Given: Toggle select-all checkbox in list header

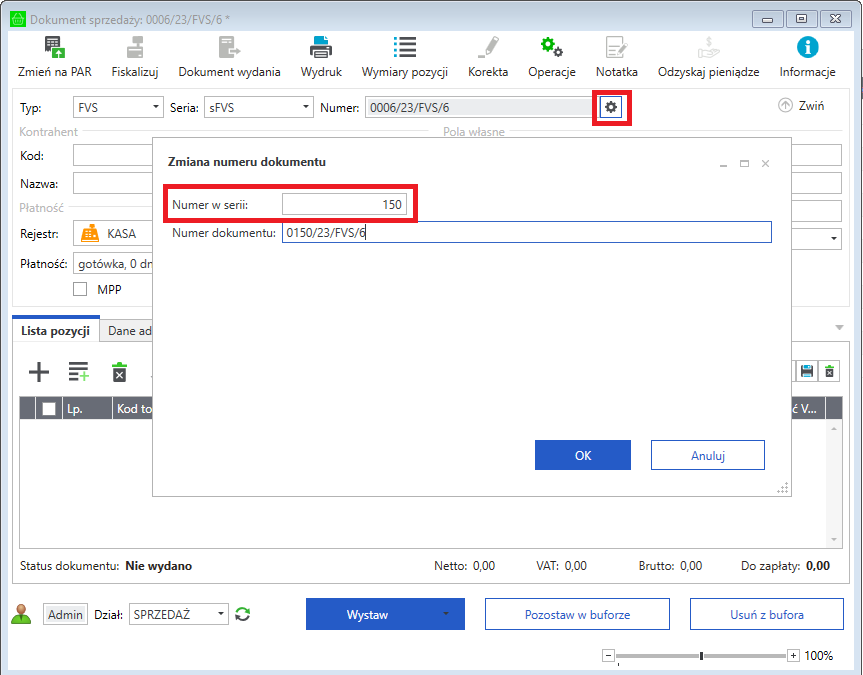Looking at the screenshot, I should pyautogui.click(x=48, y=409).
